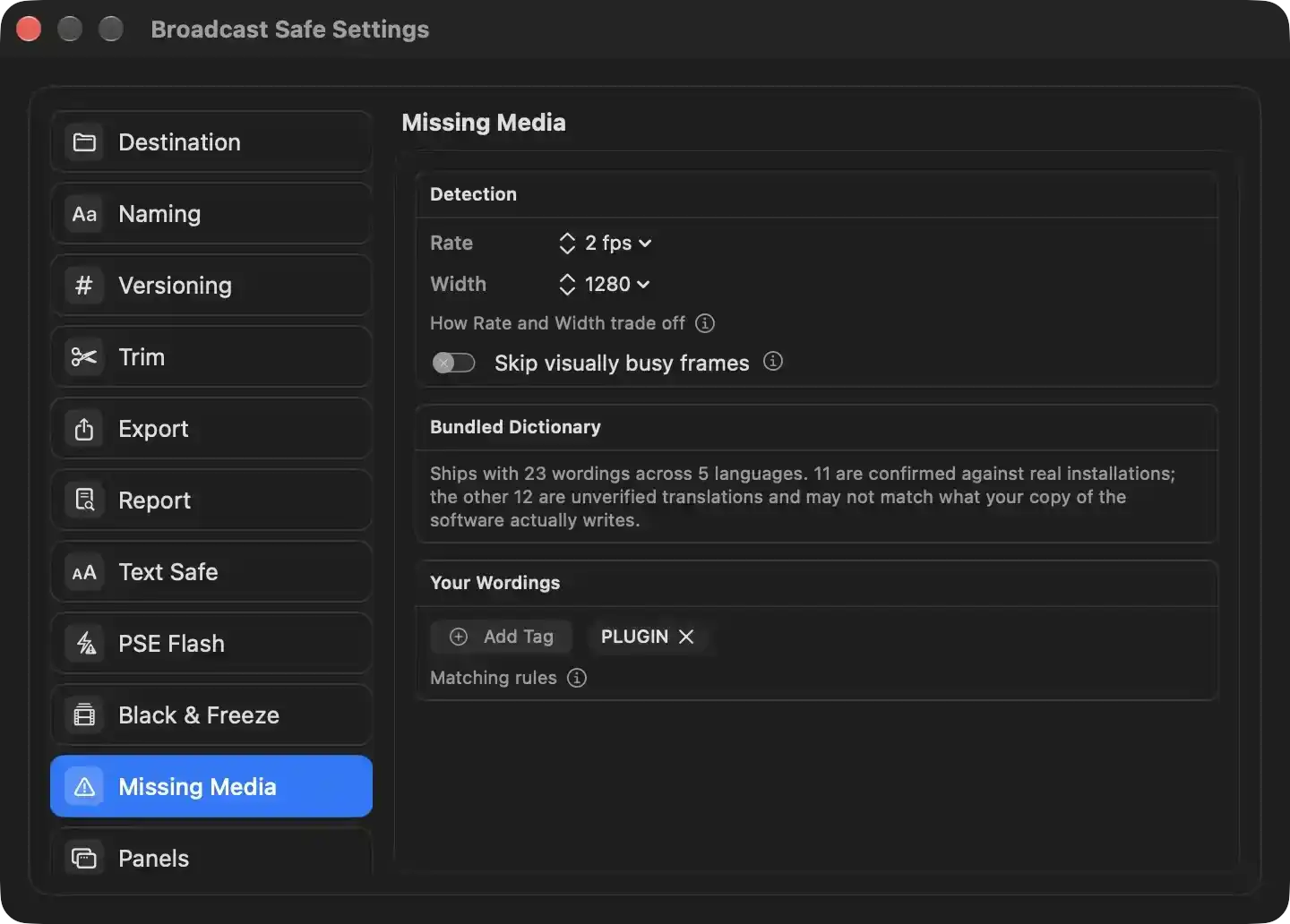
Task: Click the Trim scissors icon
Action: [84, 357]
